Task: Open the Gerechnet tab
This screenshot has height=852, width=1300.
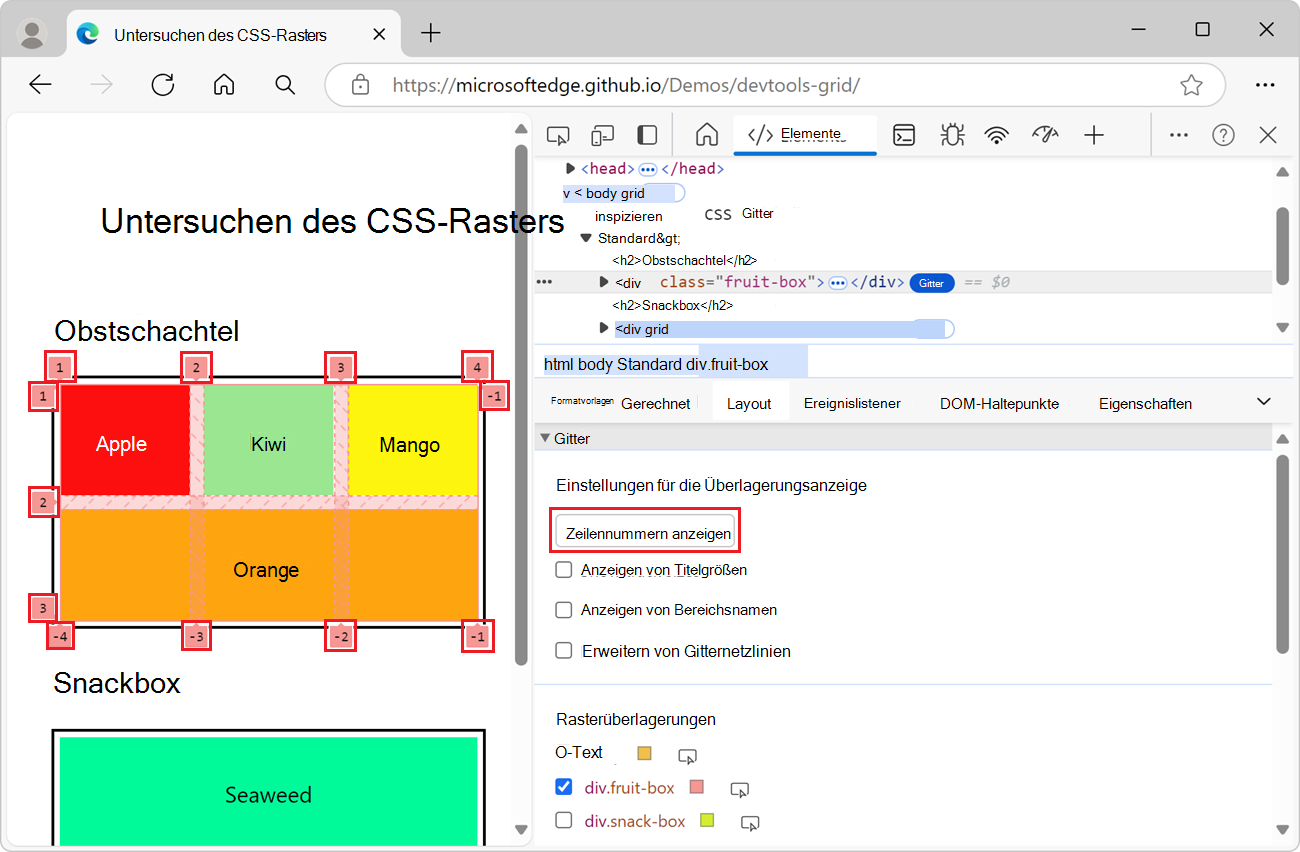Action: point(656,404)
